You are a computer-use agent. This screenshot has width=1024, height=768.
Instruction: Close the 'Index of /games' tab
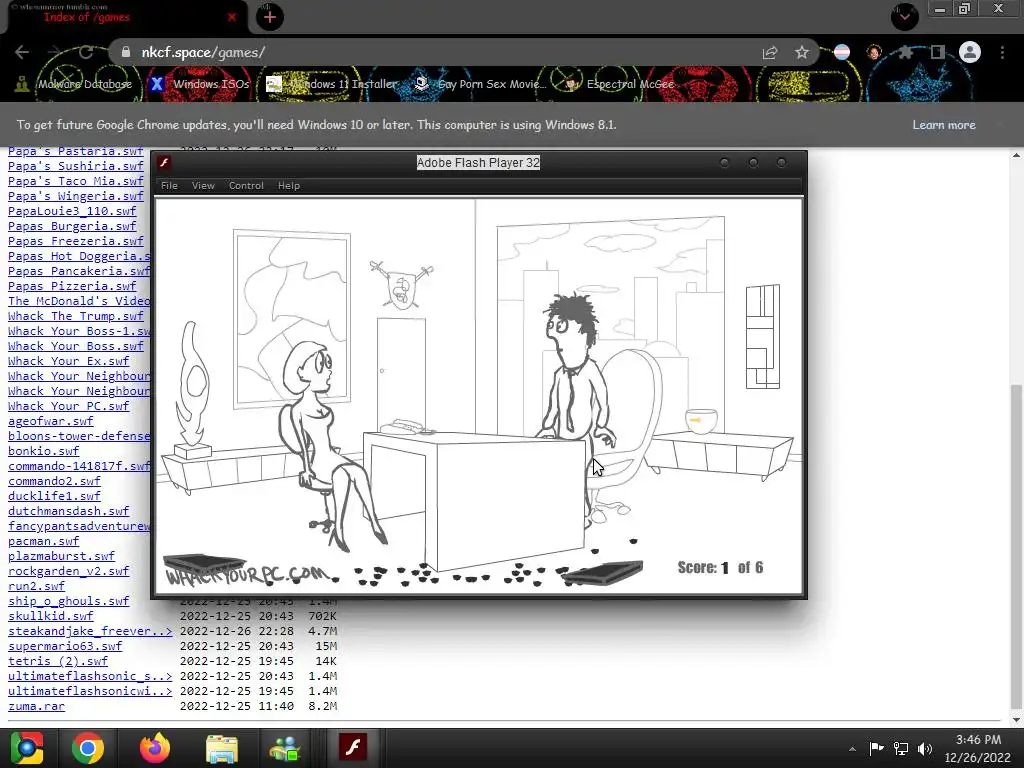pos(232,18)
